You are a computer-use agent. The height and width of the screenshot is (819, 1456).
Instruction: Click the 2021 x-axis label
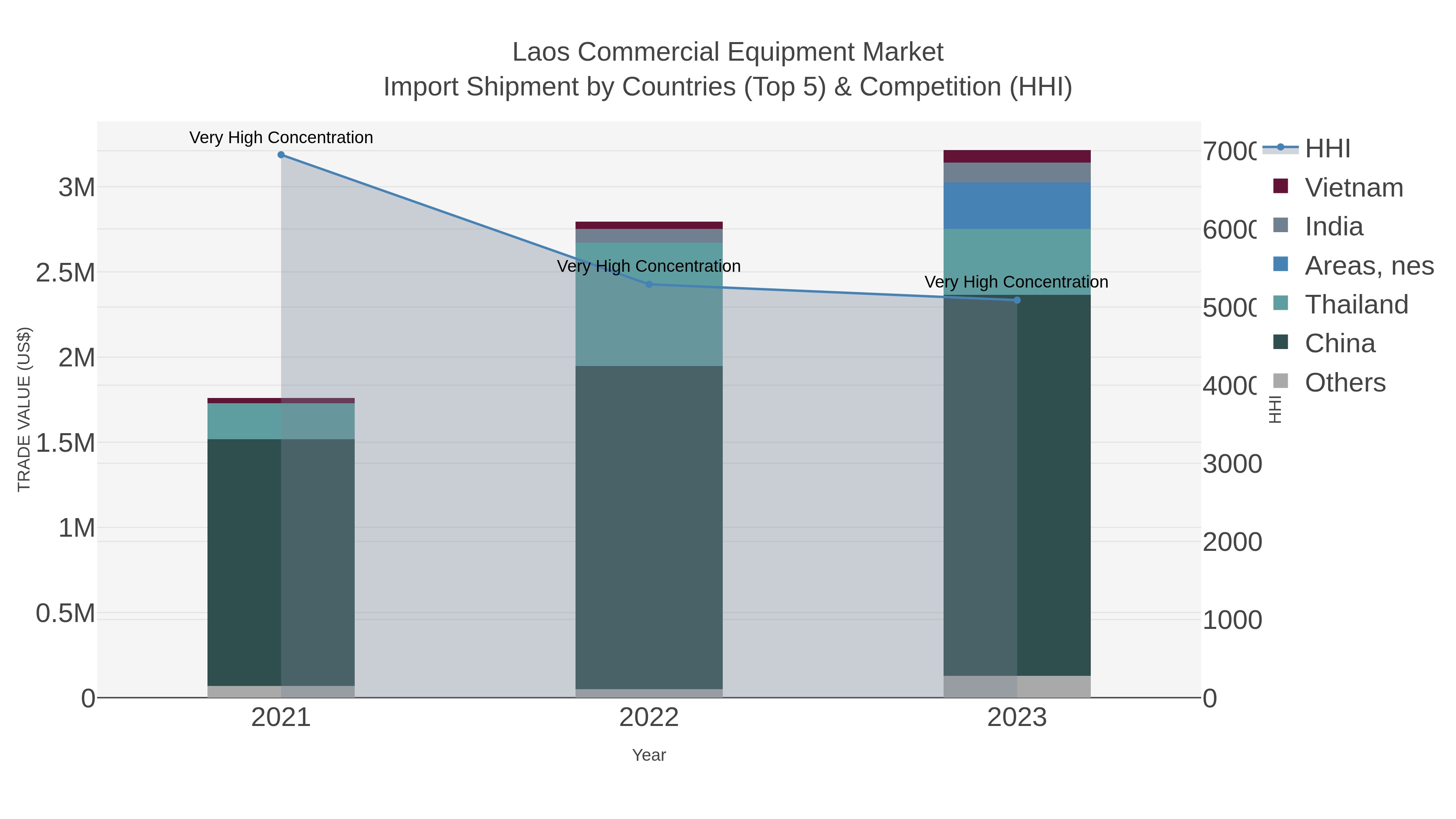[x=281, y=718]
